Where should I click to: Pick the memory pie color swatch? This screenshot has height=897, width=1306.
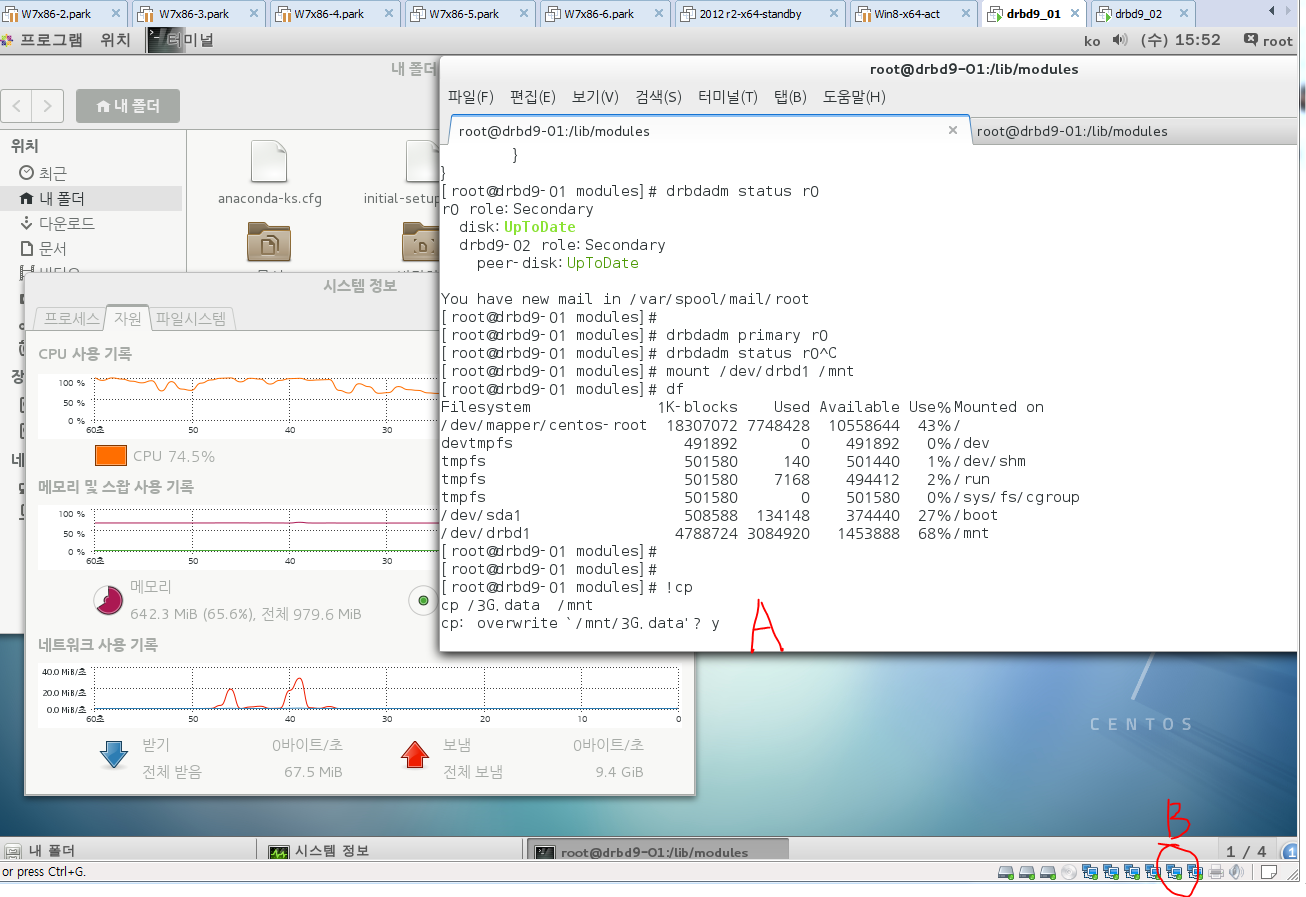[108, 600]
